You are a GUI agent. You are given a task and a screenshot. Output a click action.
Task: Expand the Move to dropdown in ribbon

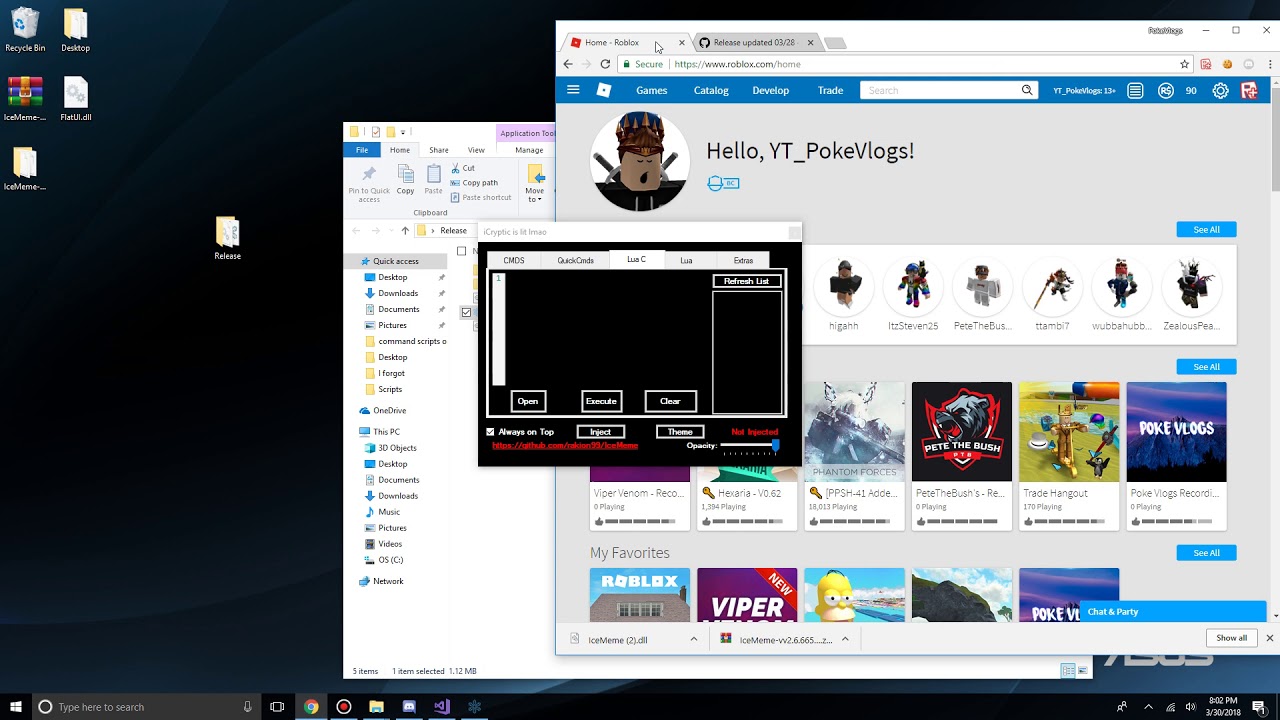[535, 199]
